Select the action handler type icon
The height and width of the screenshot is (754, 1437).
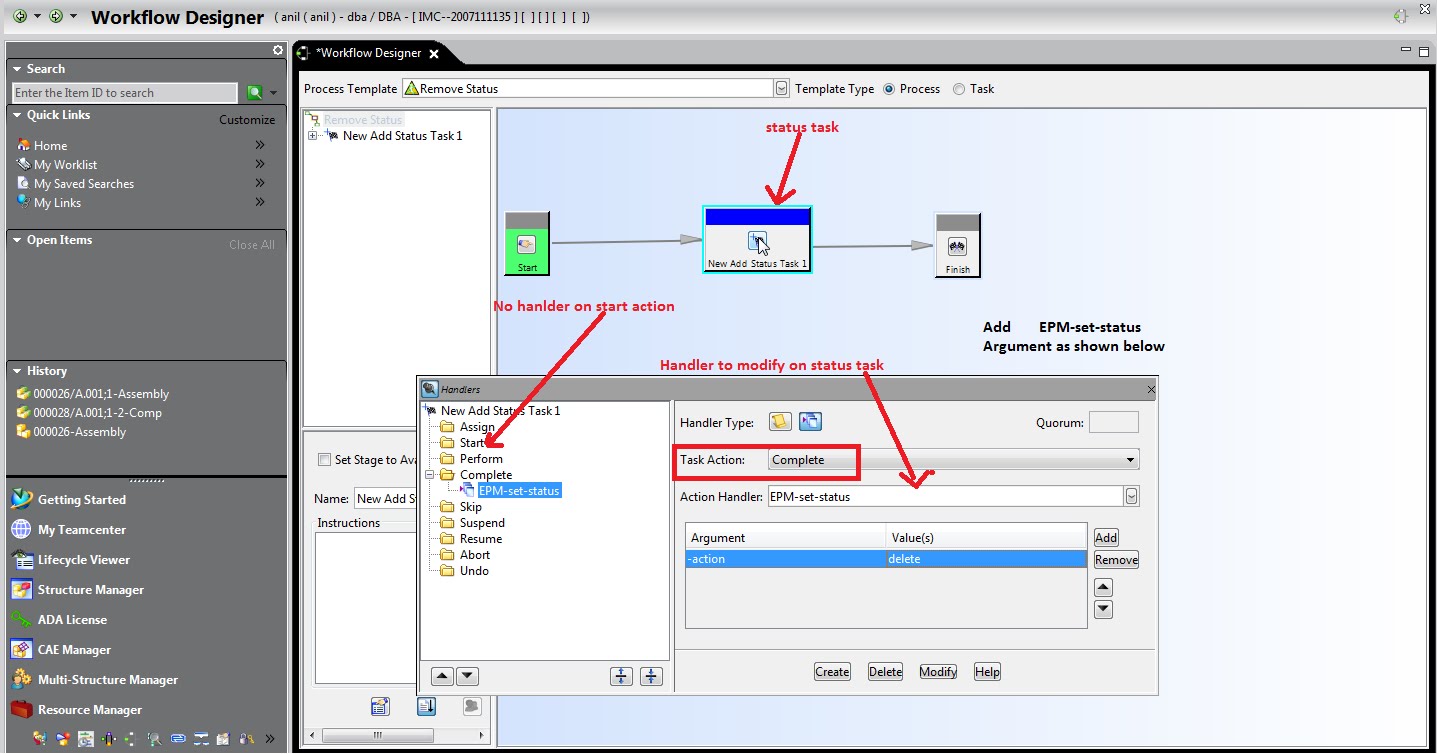tap(810, 421)
